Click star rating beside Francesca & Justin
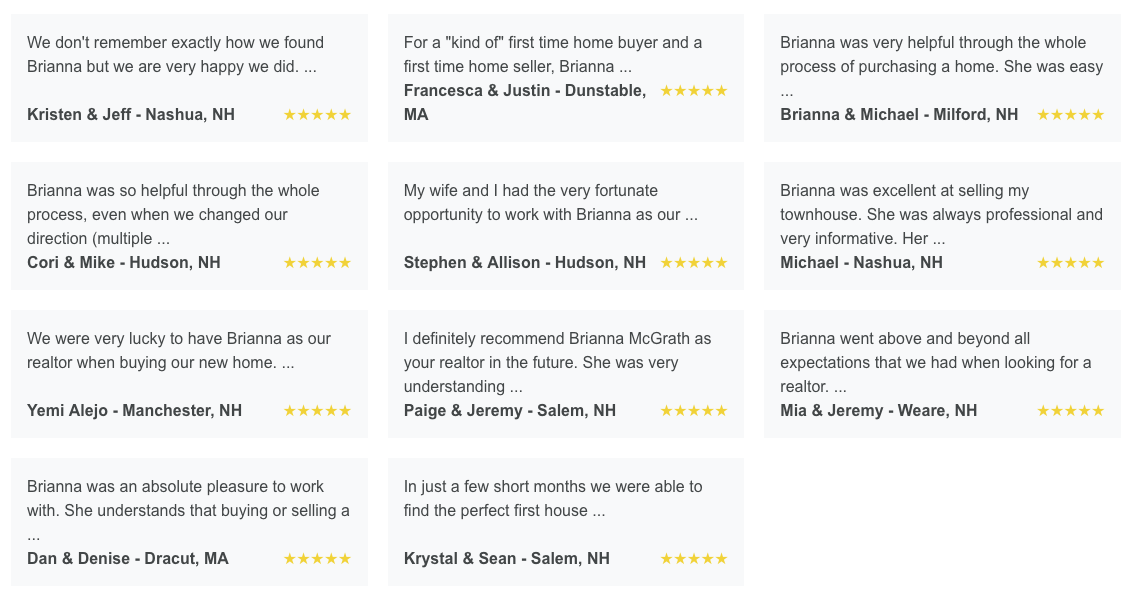1137x602 pixels. coord(694,91)
